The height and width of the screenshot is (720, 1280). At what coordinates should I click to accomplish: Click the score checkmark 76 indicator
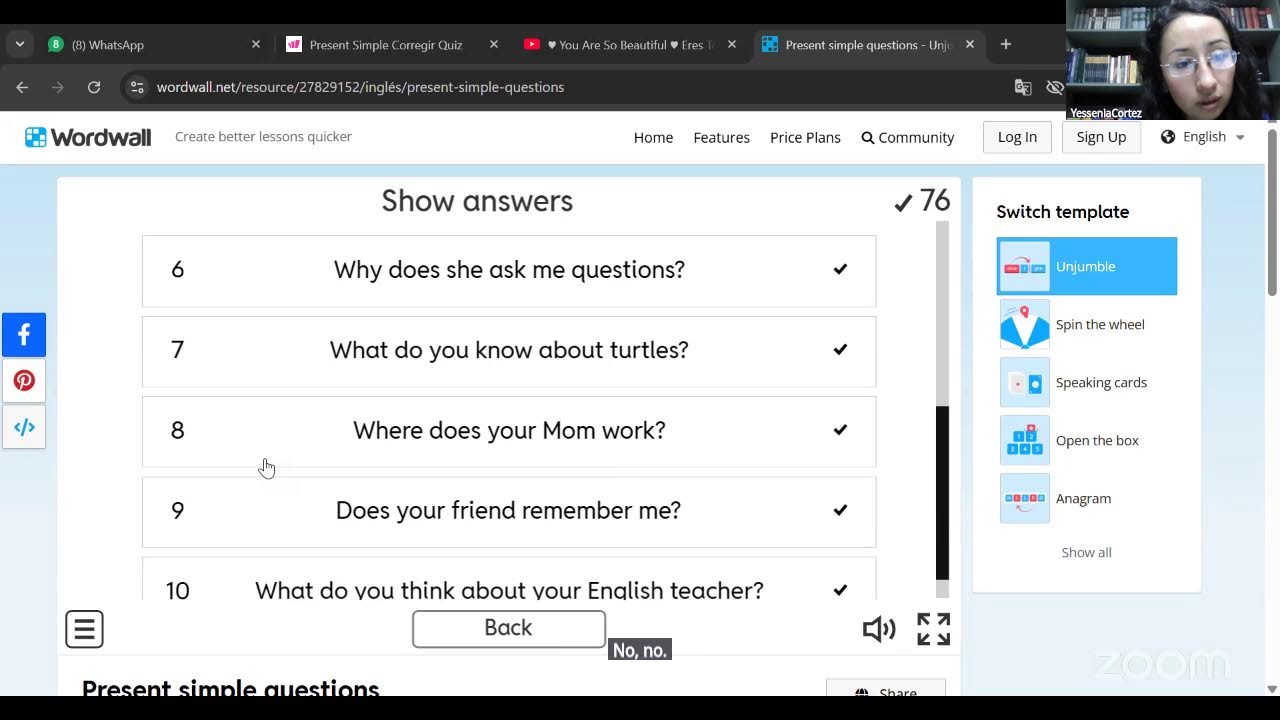tap(922, 201)
